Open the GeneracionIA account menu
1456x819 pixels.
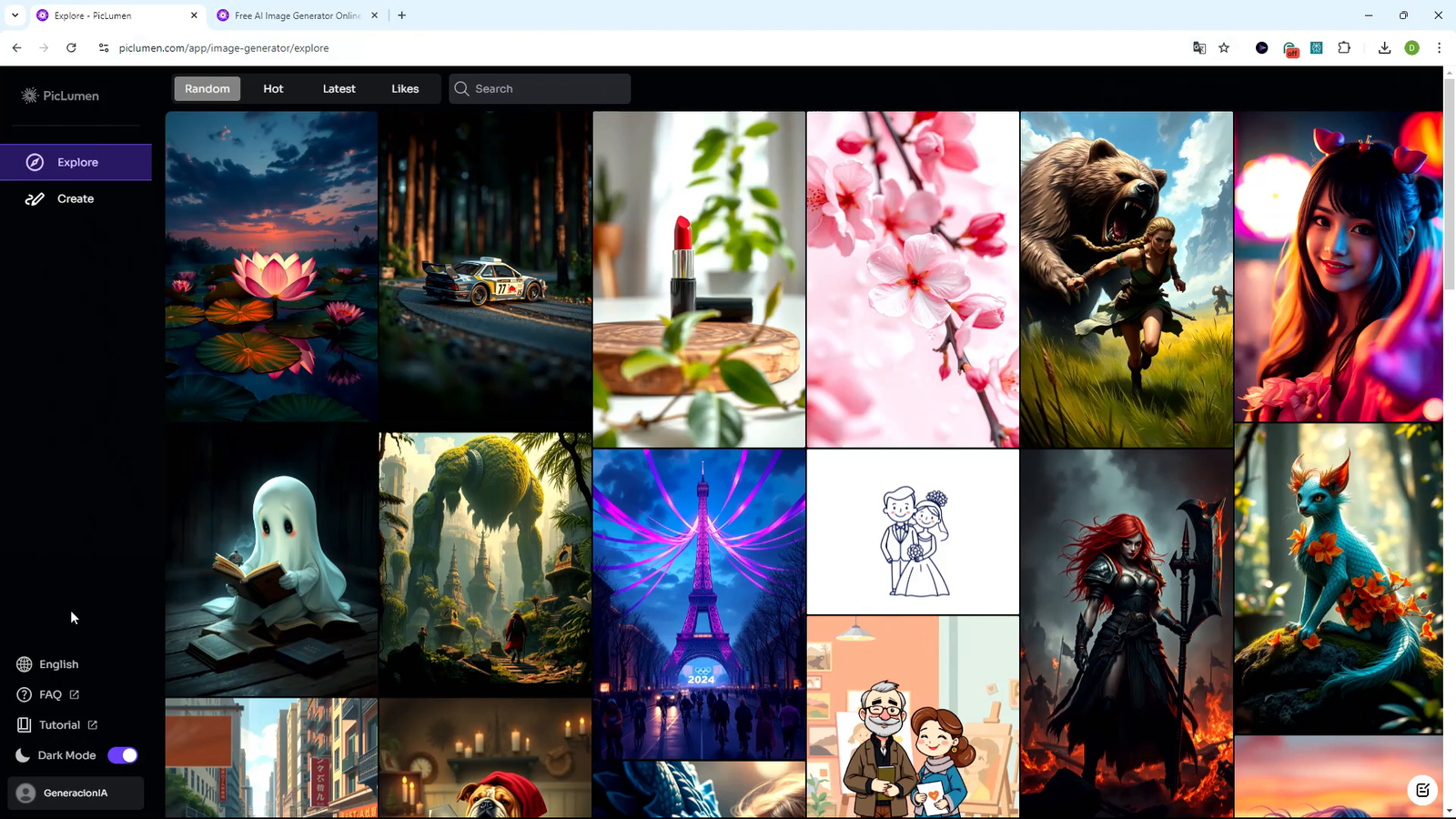coord(76,793)
